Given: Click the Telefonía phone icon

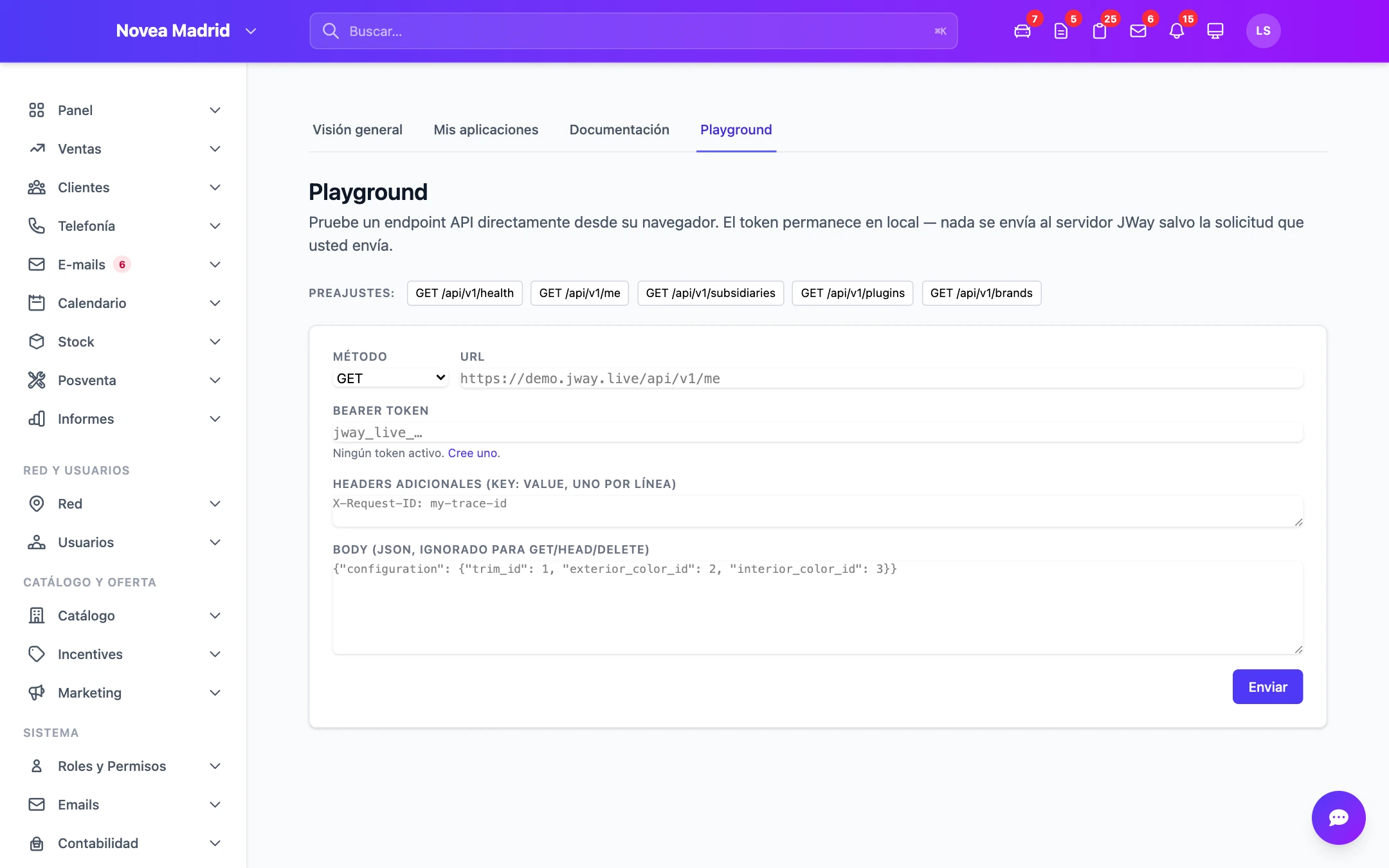Looking at the screenshot, I should tap(37, 226).
